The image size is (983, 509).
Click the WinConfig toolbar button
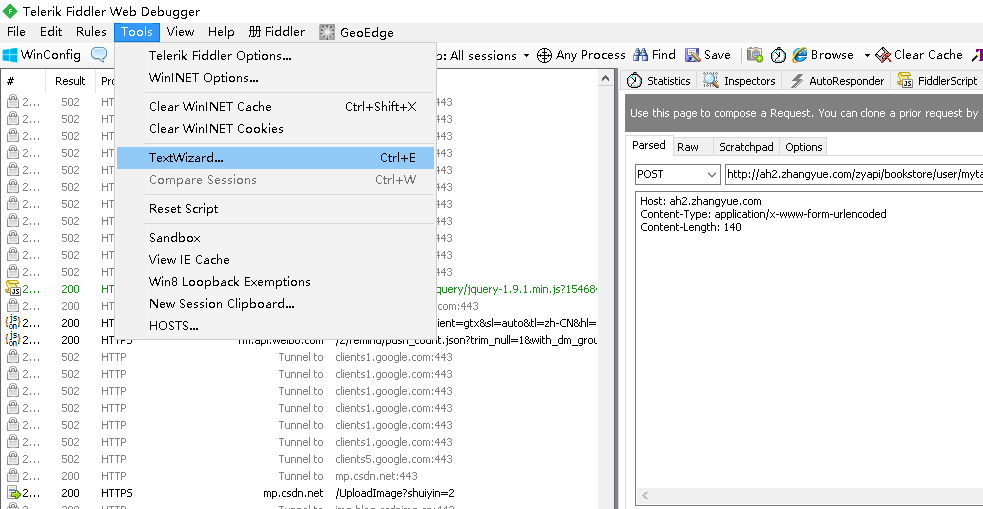coord(42,55)
